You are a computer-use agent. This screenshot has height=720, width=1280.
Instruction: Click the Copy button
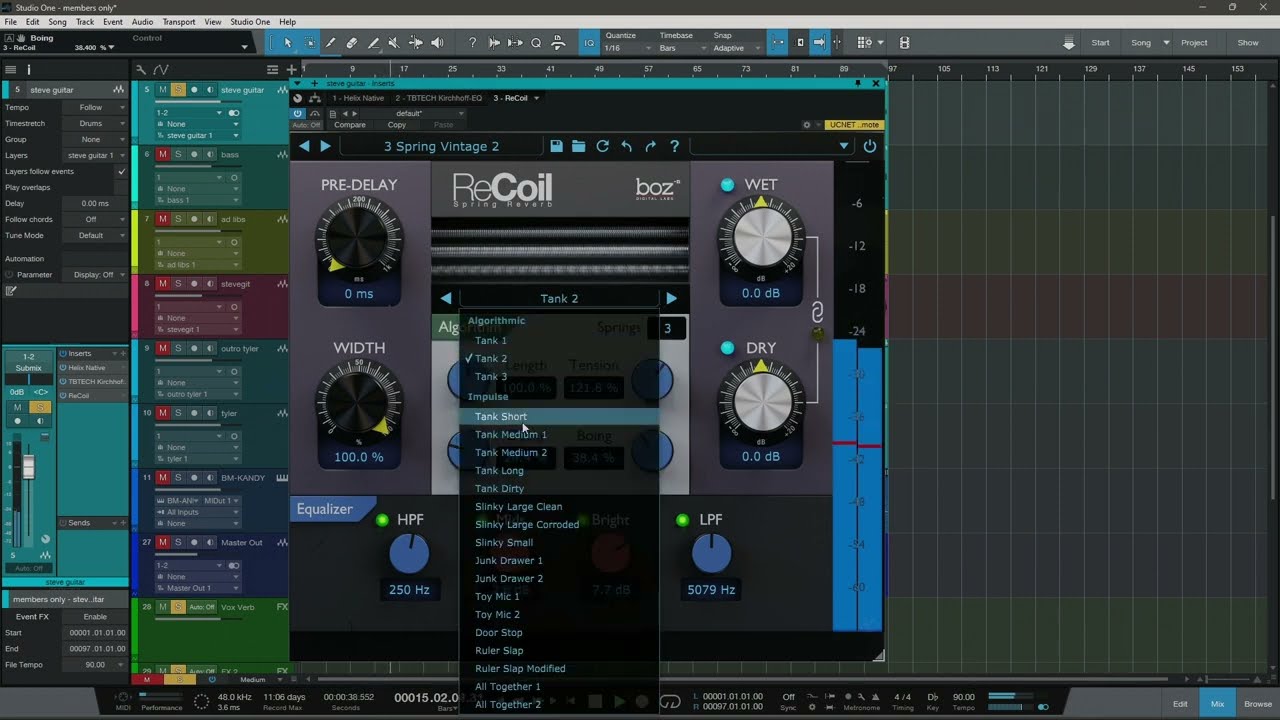[396, 125]
